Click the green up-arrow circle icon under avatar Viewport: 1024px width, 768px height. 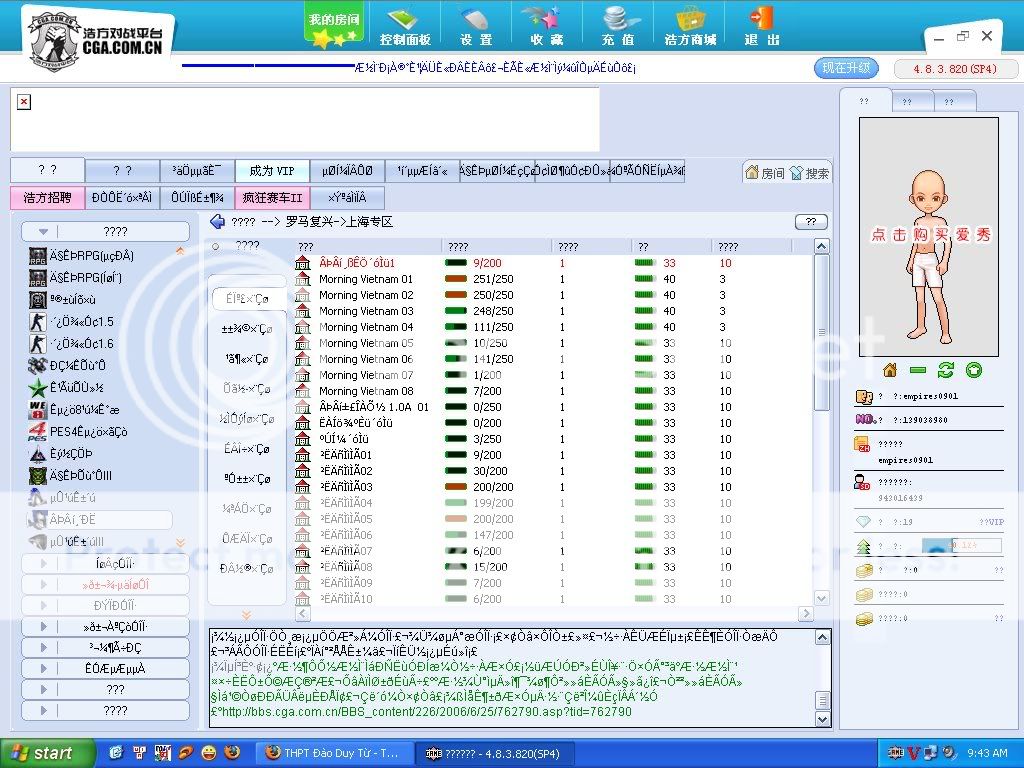click(973, 370)
